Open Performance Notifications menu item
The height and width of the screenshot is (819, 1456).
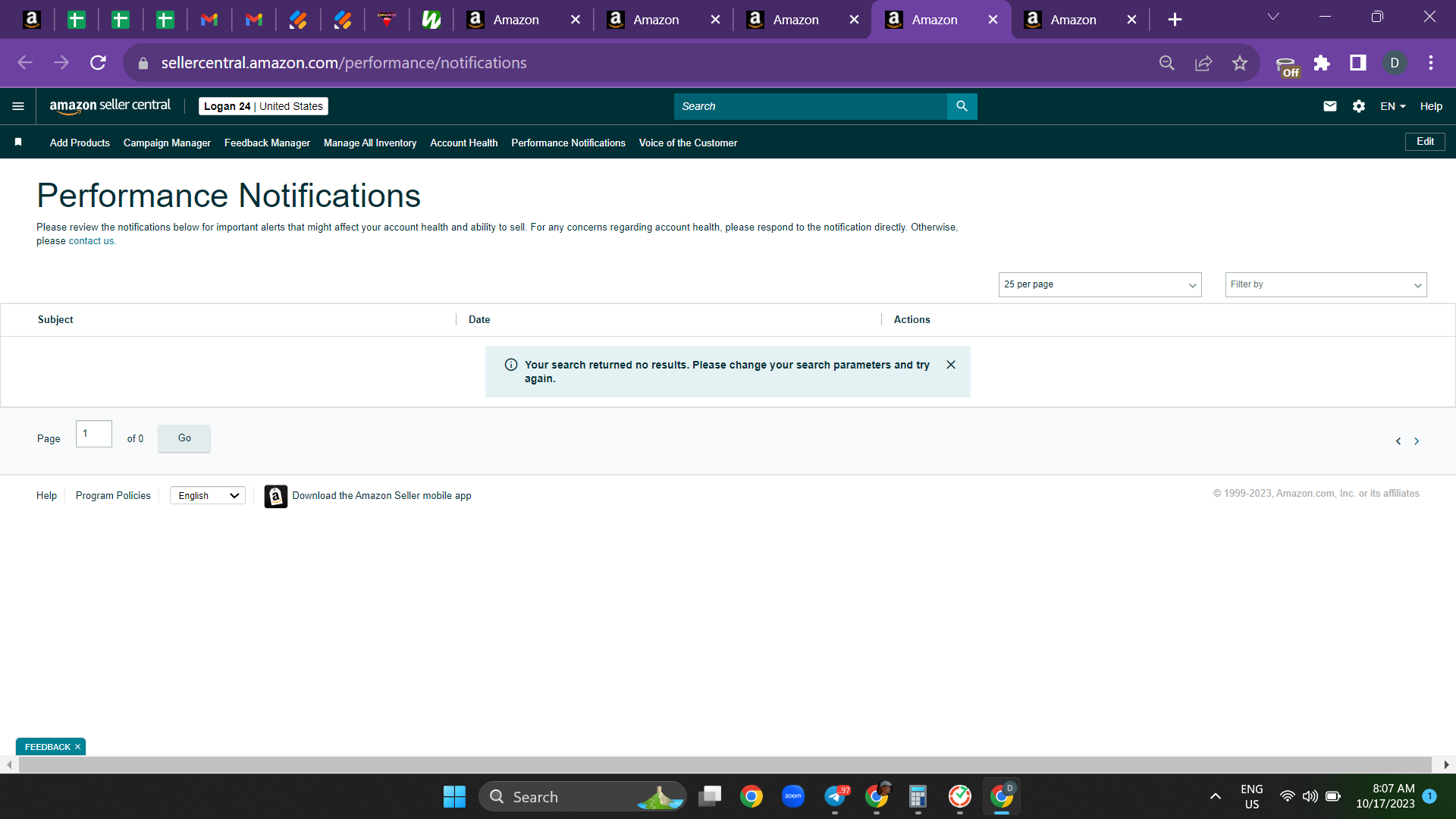568,143
